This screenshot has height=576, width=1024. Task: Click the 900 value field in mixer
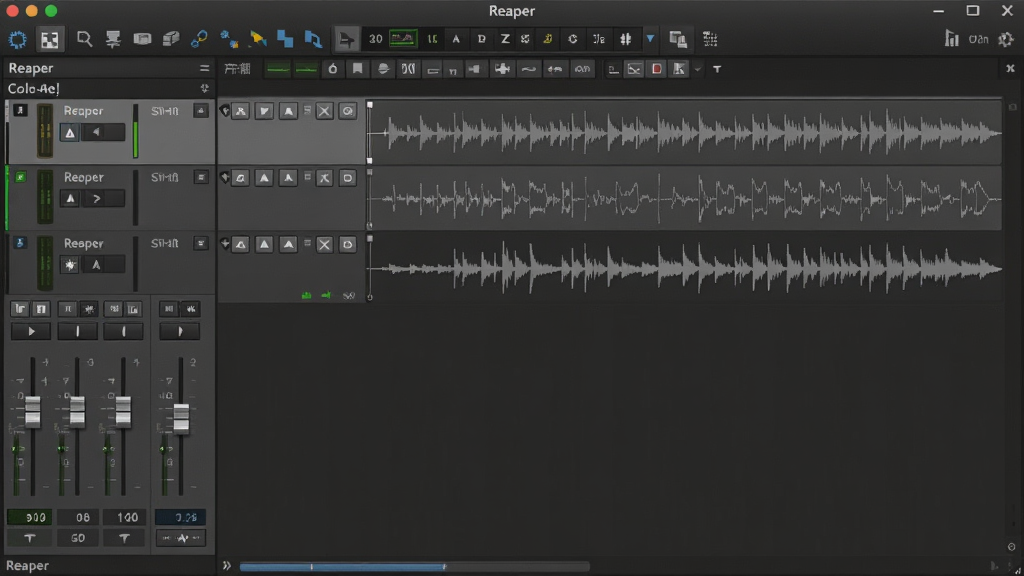coord(29,517)
